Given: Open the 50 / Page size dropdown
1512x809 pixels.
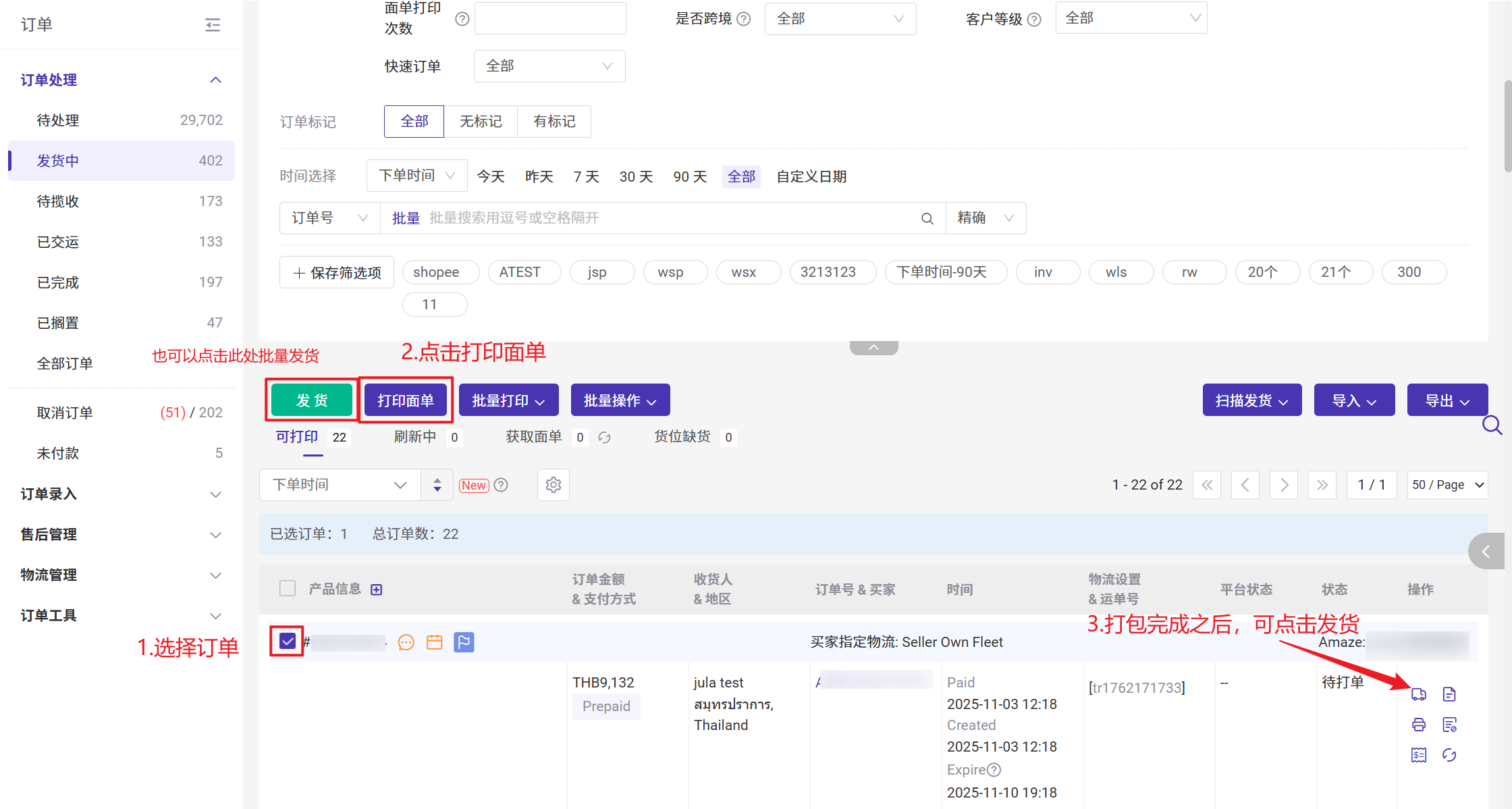Looking at the screenshot, I should click(1447, 485).
